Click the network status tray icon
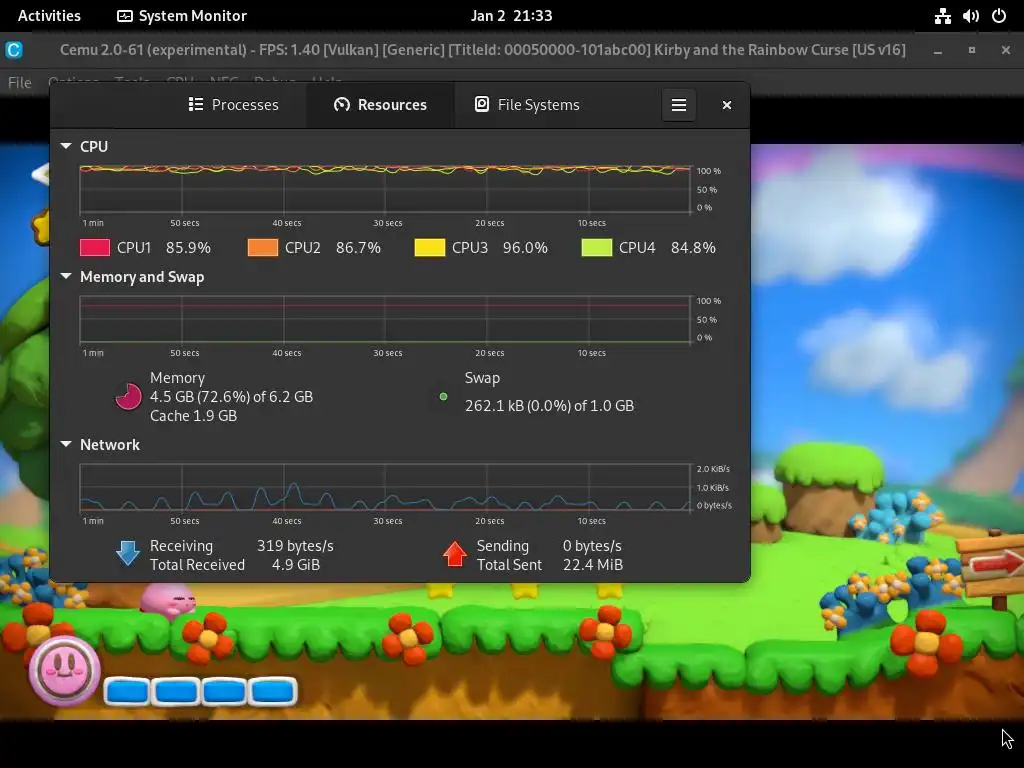 [942, 16]
